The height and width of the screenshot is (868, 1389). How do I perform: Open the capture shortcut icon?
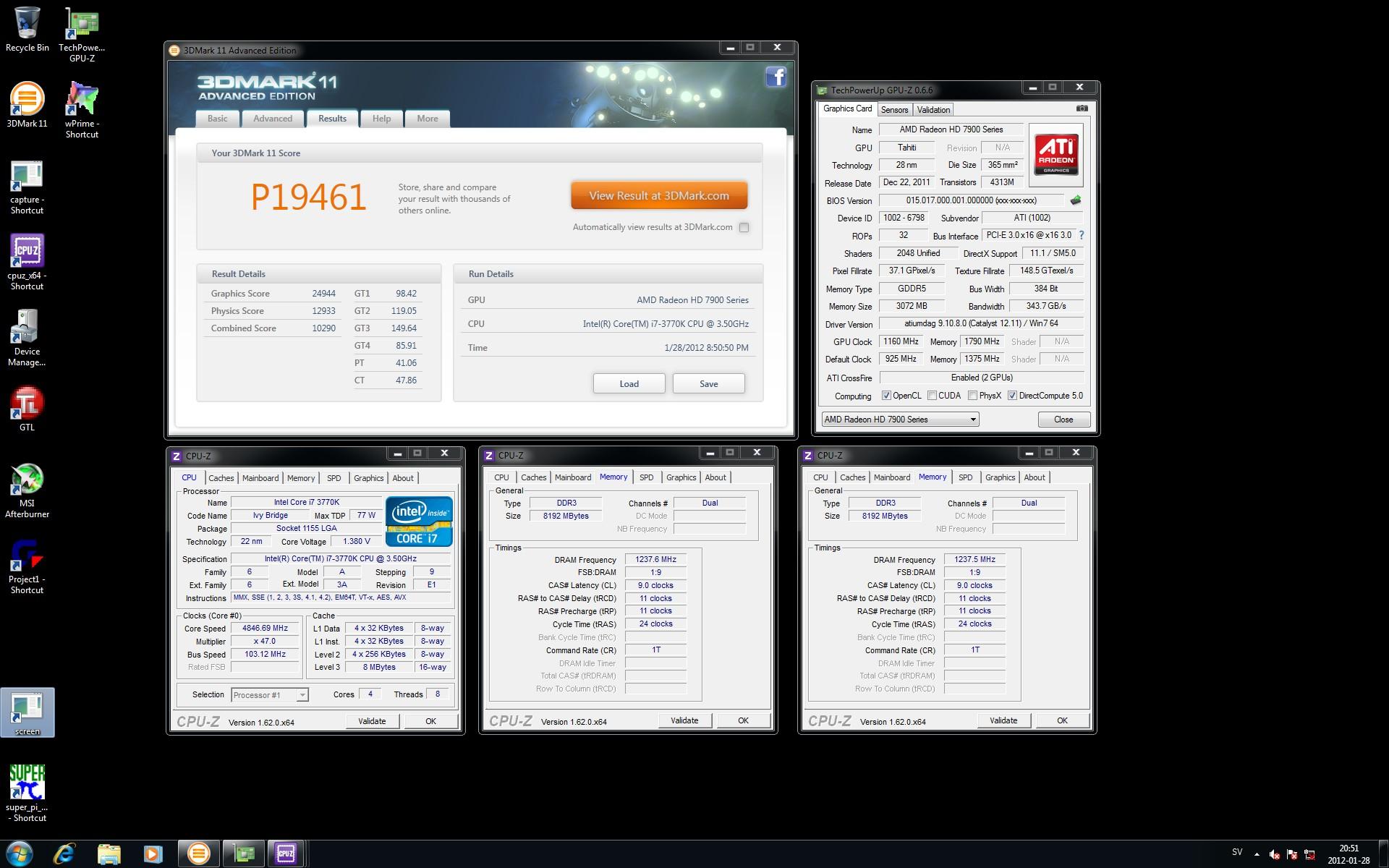pos(27,187)
